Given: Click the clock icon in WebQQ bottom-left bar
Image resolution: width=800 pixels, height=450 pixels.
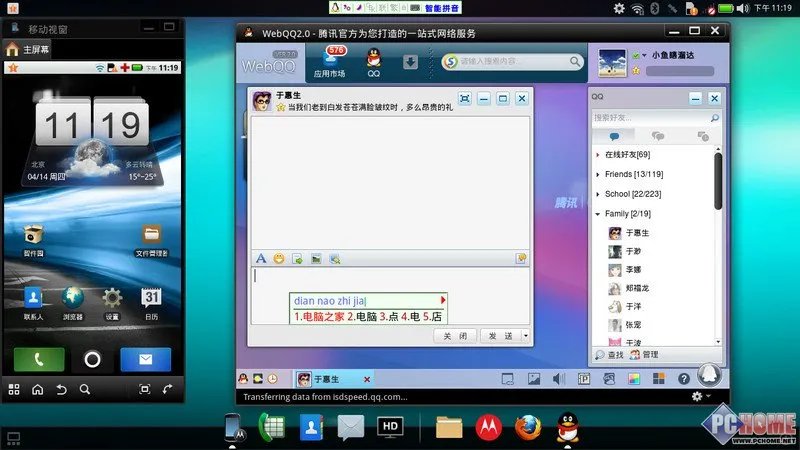Looking at the screenshot, I should 273,379.
